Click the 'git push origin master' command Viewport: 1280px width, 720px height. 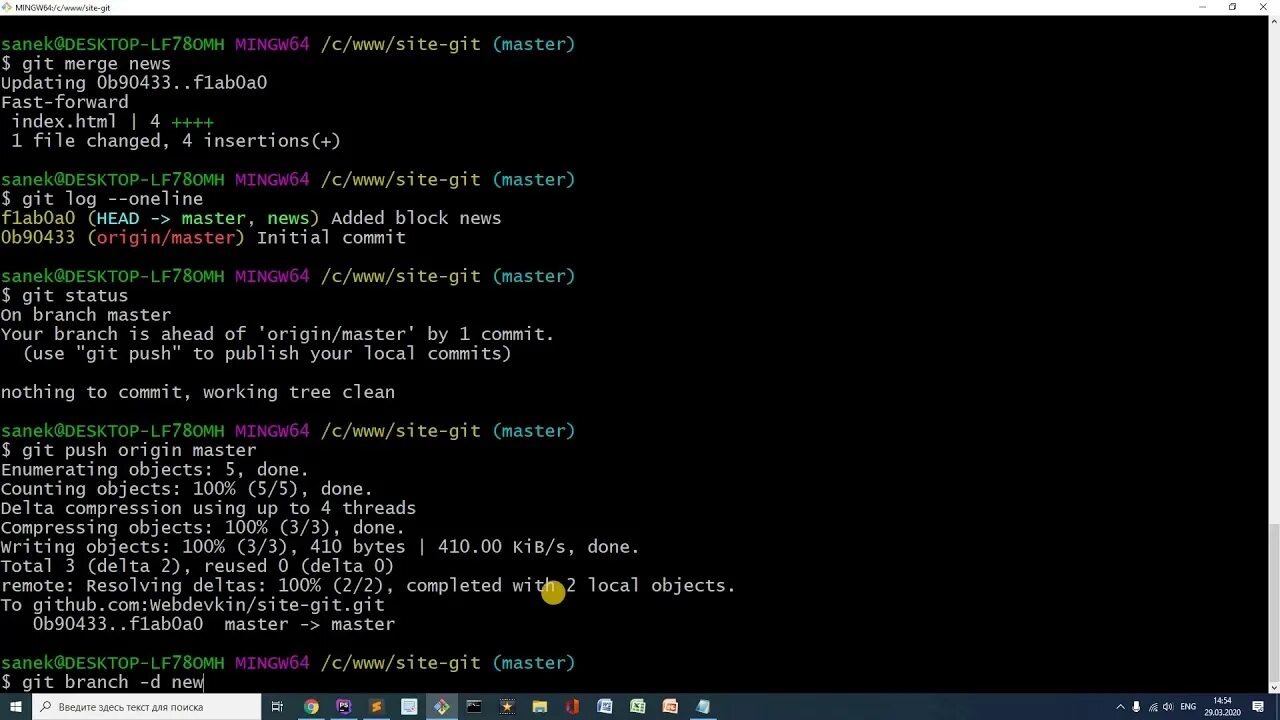(129, 450)
